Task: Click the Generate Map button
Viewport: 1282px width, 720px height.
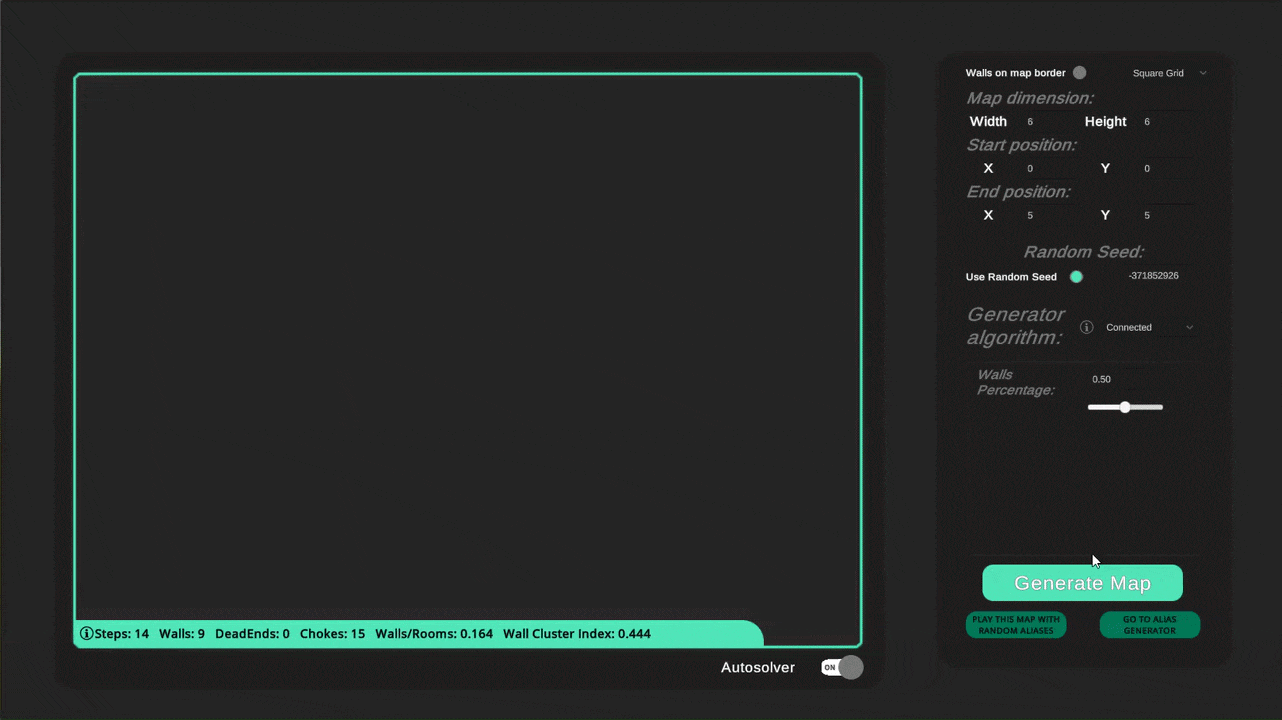Action: 1082,583
